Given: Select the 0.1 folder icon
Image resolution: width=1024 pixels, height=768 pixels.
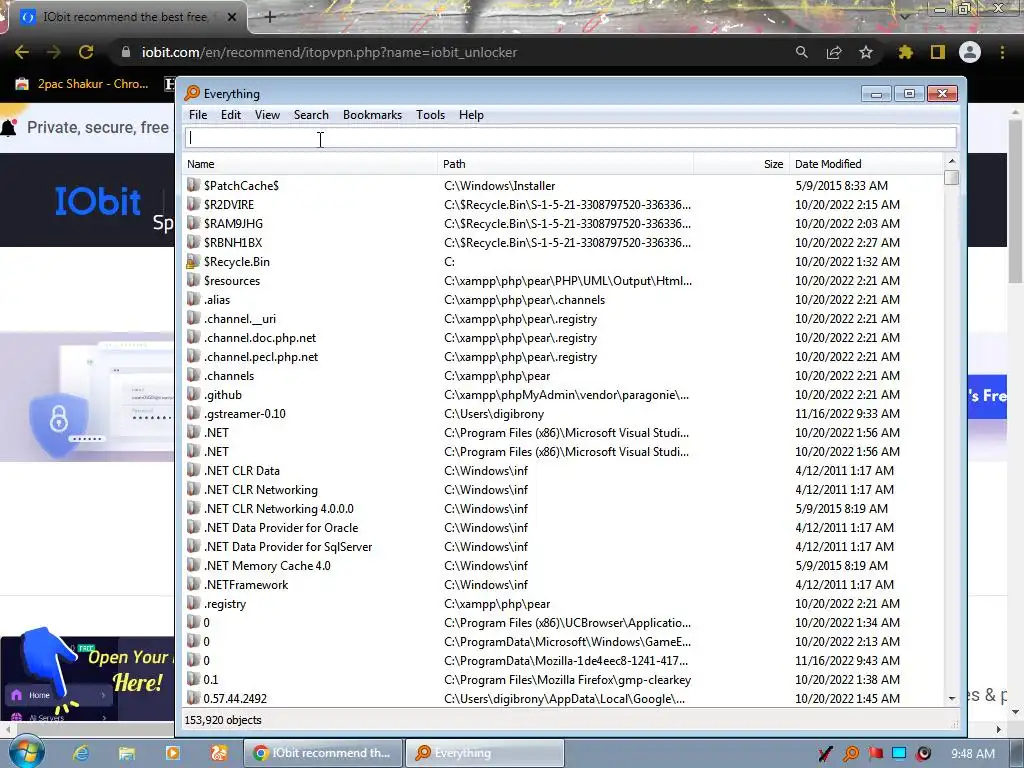Looking at the screenshot, I should click(x=193, y=679).
